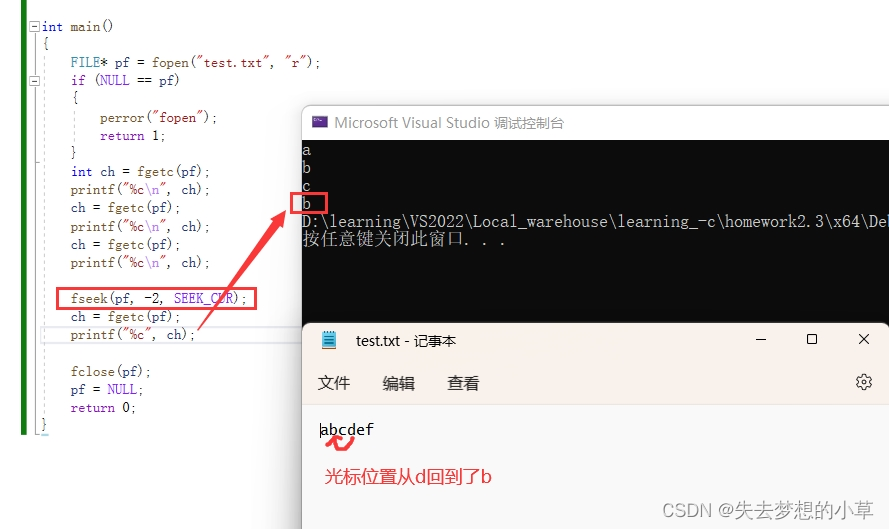Open the 文件 menu in Notepad

pyautogui.click(x=334, y=383)
